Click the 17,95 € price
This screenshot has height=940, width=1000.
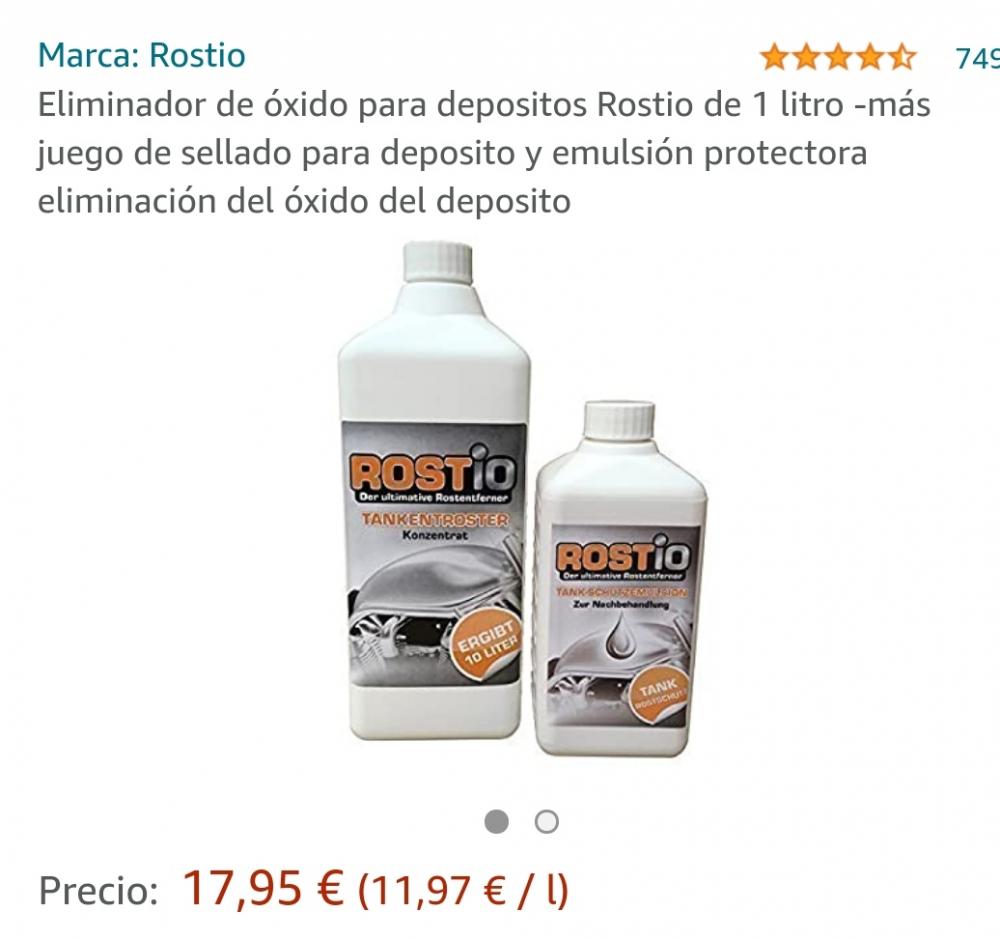[x=263, y=888]
